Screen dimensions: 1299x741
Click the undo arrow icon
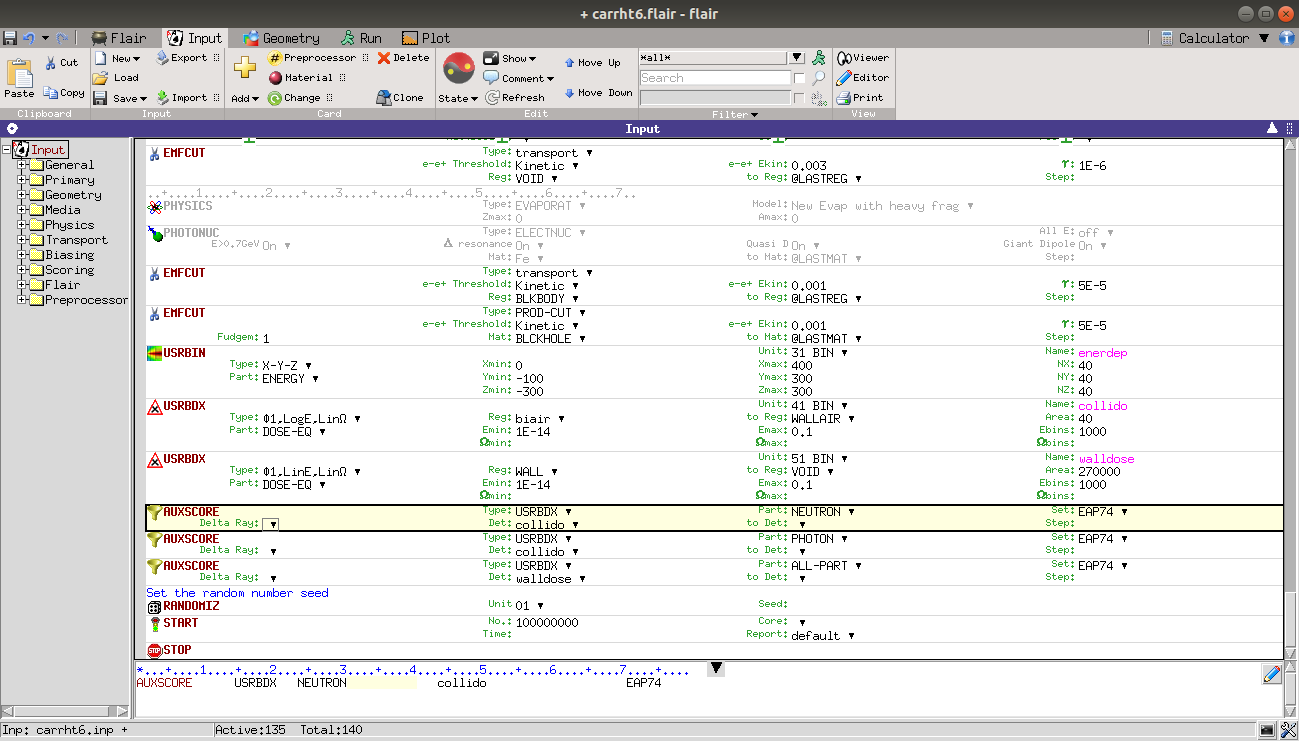(29, 38)
